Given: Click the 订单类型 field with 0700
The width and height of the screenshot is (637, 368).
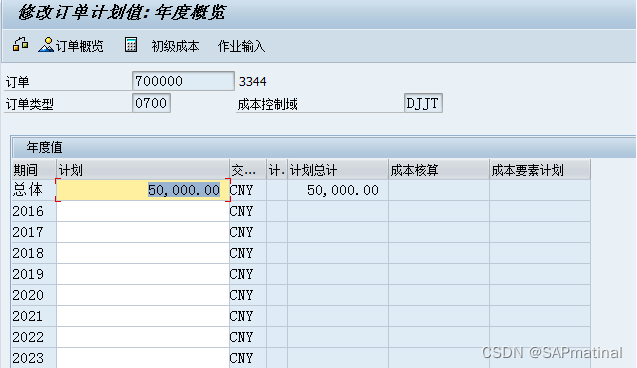Looking at the screenshot, I should [151, 103].
